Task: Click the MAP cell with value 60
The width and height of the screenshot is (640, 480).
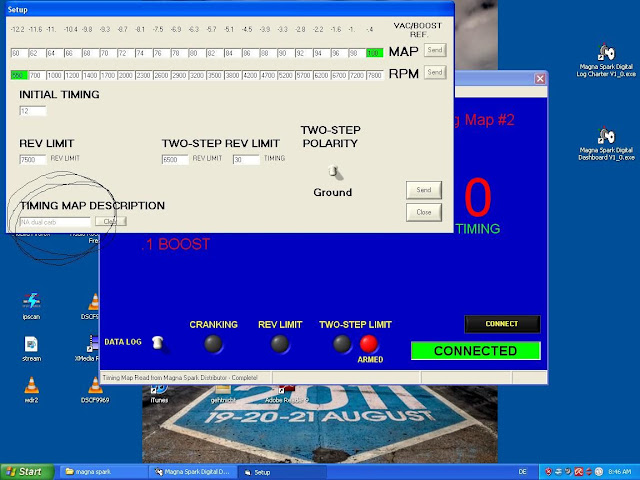Action: click(x=19, y=53)
